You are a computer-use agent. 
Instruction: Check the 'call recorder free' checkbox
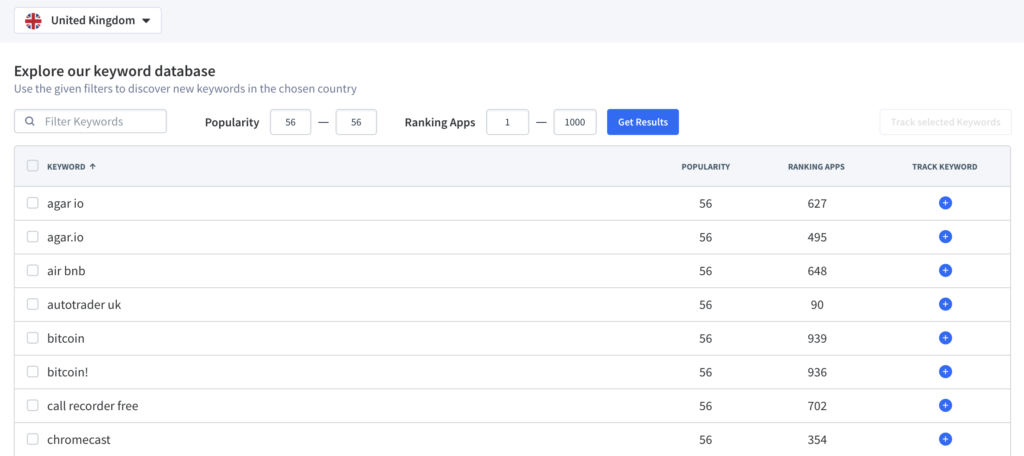33,406
